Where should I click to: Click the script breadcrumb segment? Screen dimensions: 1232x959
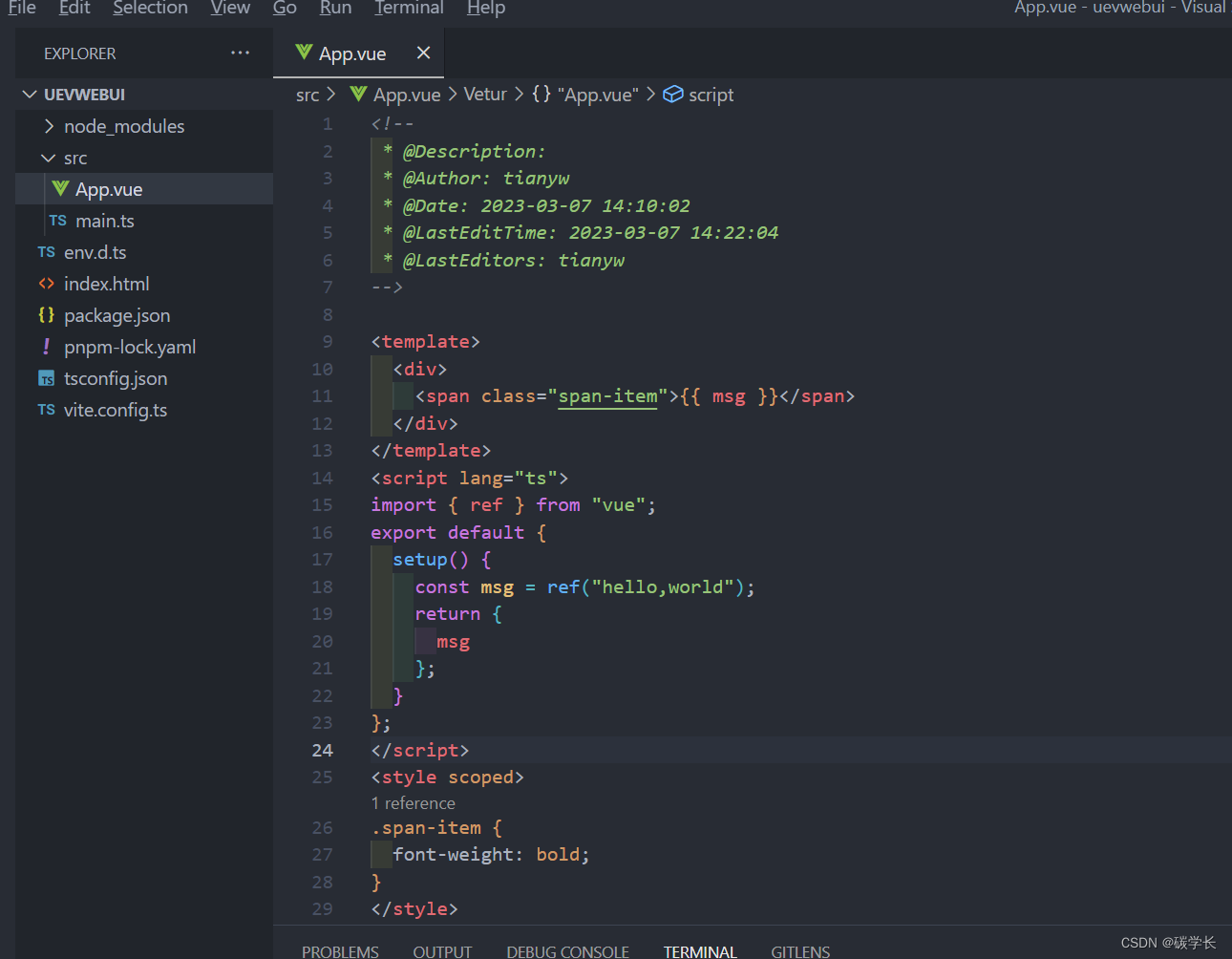click(x=712, y=95)
